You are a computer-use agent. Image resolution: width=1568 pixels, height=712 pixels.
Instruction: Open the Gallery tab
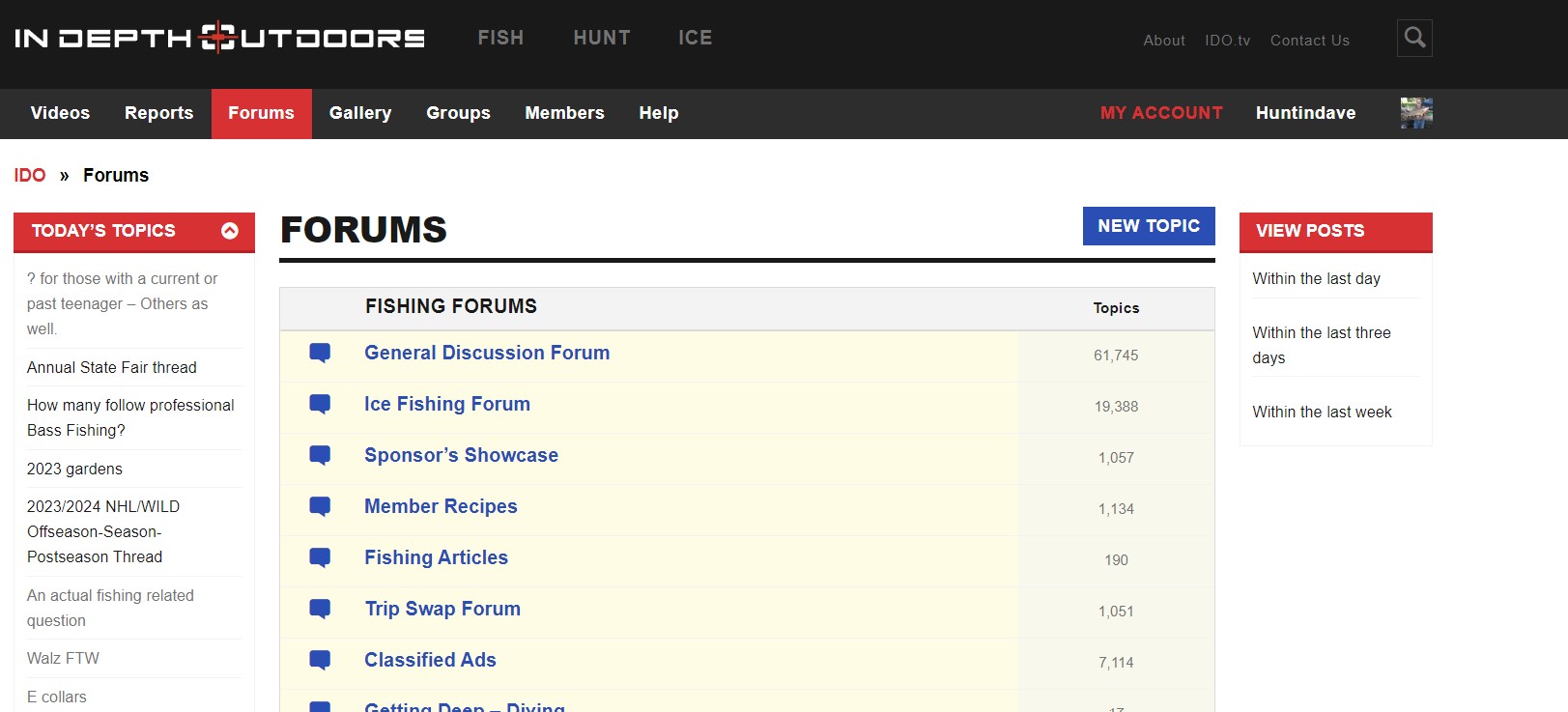pos(360,113)
